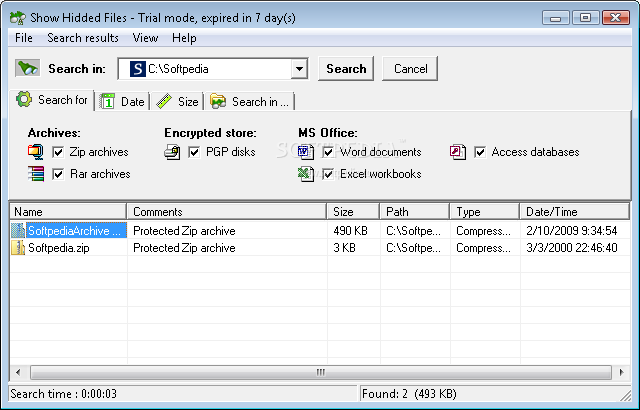Expand the Search in path dropdown
Image resolution: width=640 pixels, height=410 pixels.
(299, 69)
